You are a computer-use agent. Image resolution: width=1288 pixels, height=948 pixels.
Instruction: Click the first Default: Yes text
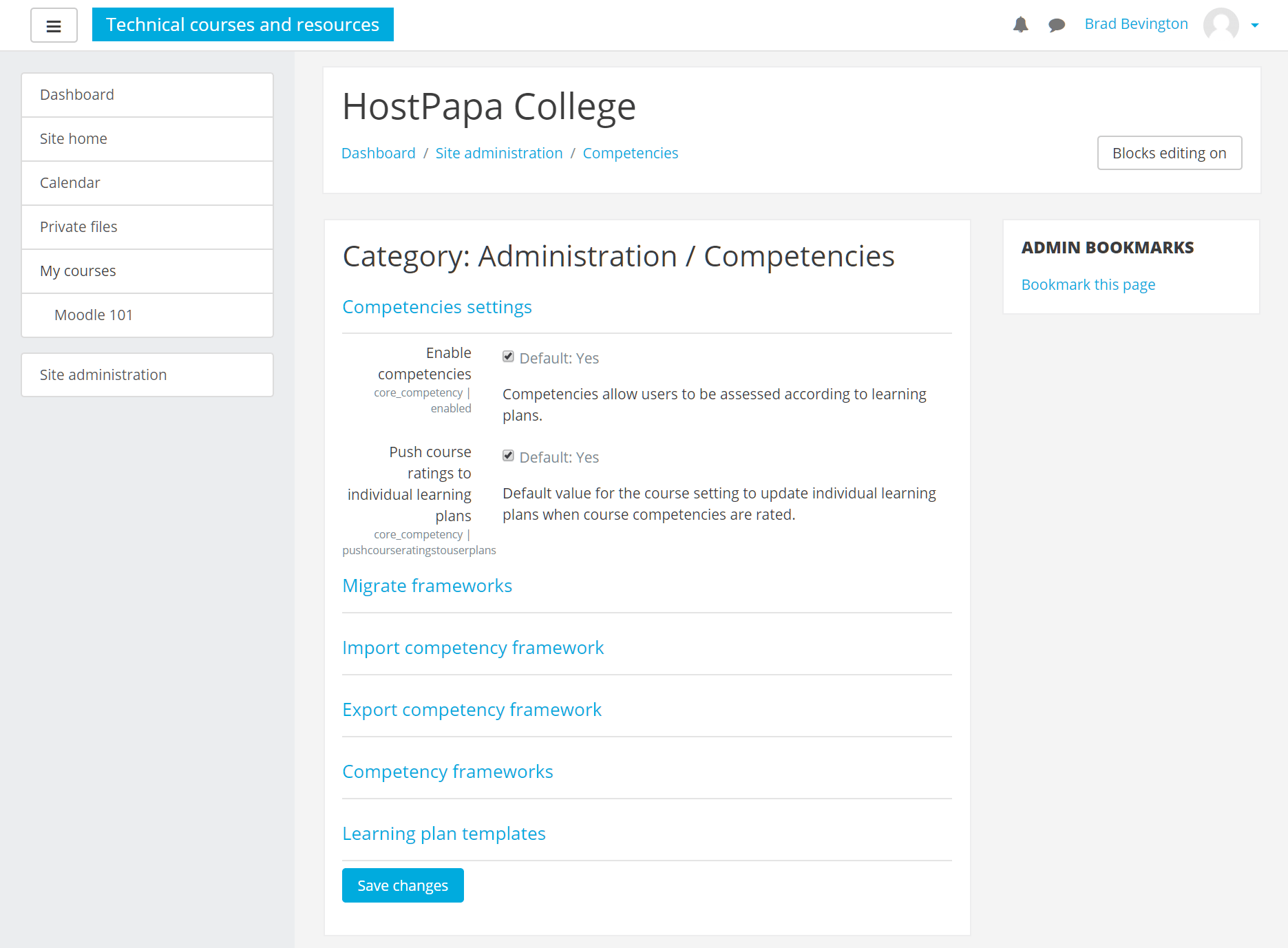click(559, 359)
